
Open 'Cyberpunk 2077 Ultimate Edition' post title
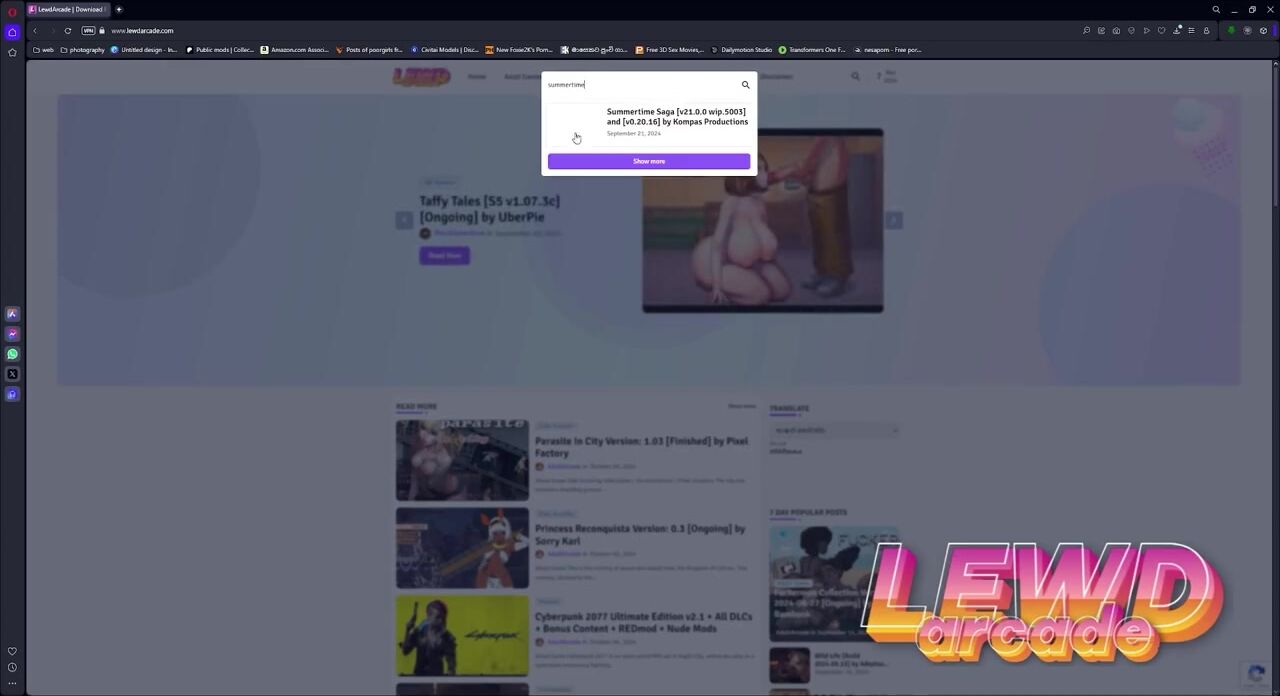(x=644, y=623)
